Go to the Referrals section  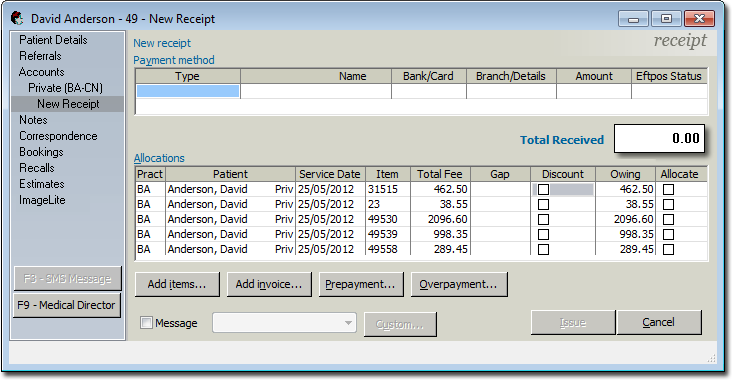pyautogui.click(x=40, y=56)
